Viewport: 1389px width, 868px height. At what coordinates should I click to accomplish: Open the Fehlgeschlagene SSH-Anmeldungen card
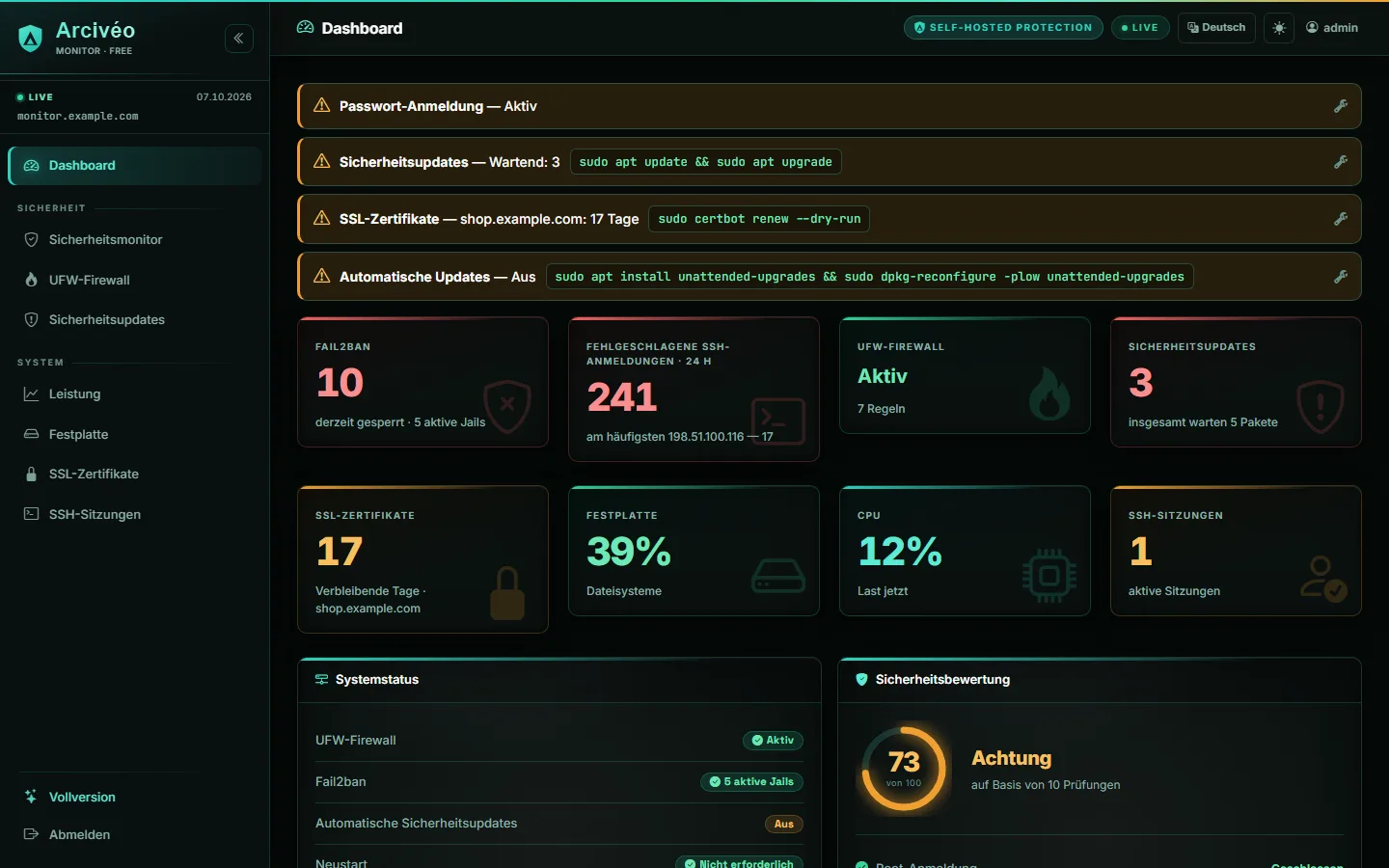pos(694,390)
